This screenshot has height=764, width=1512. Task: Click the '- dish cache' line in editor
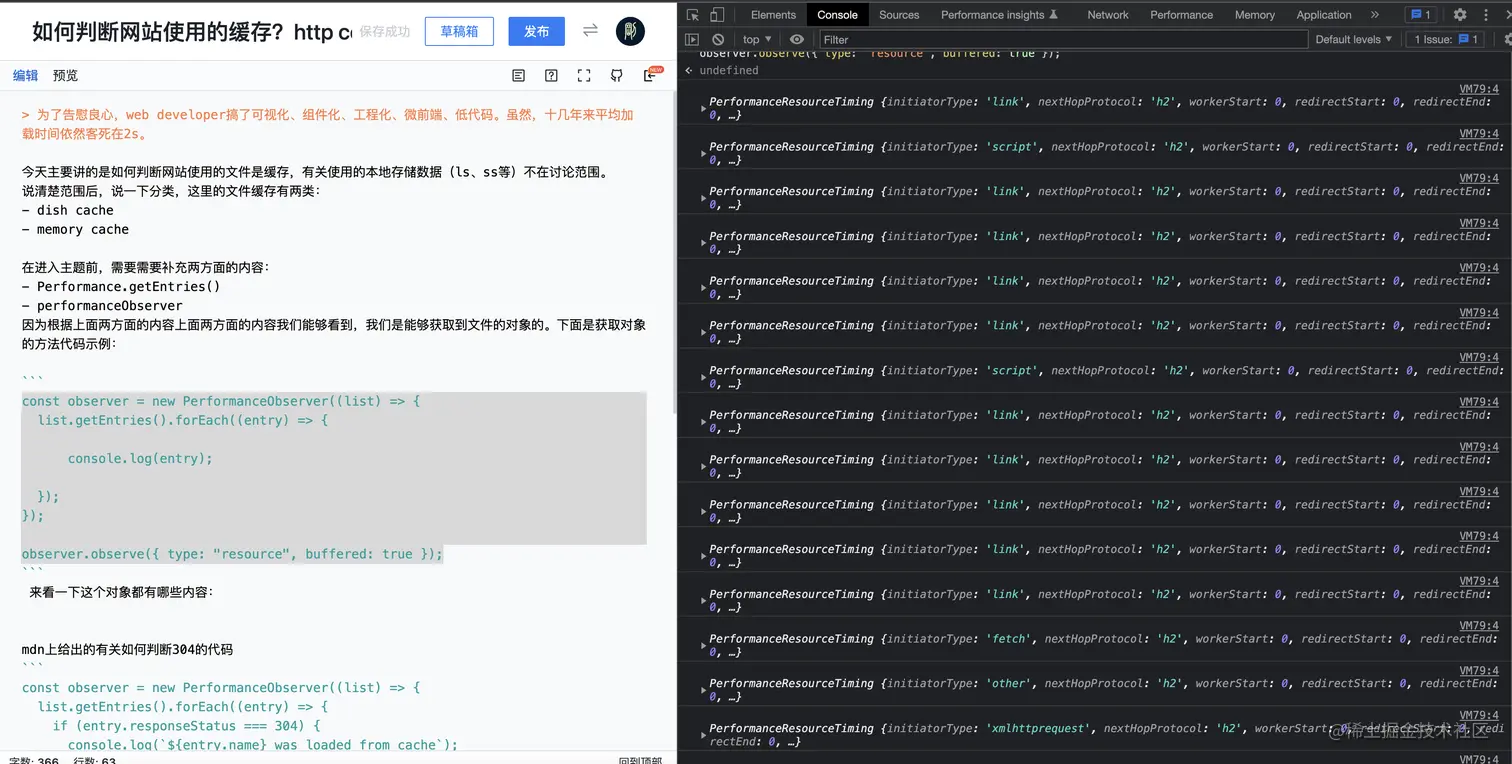pyautogui.click(x=68, y=210)
